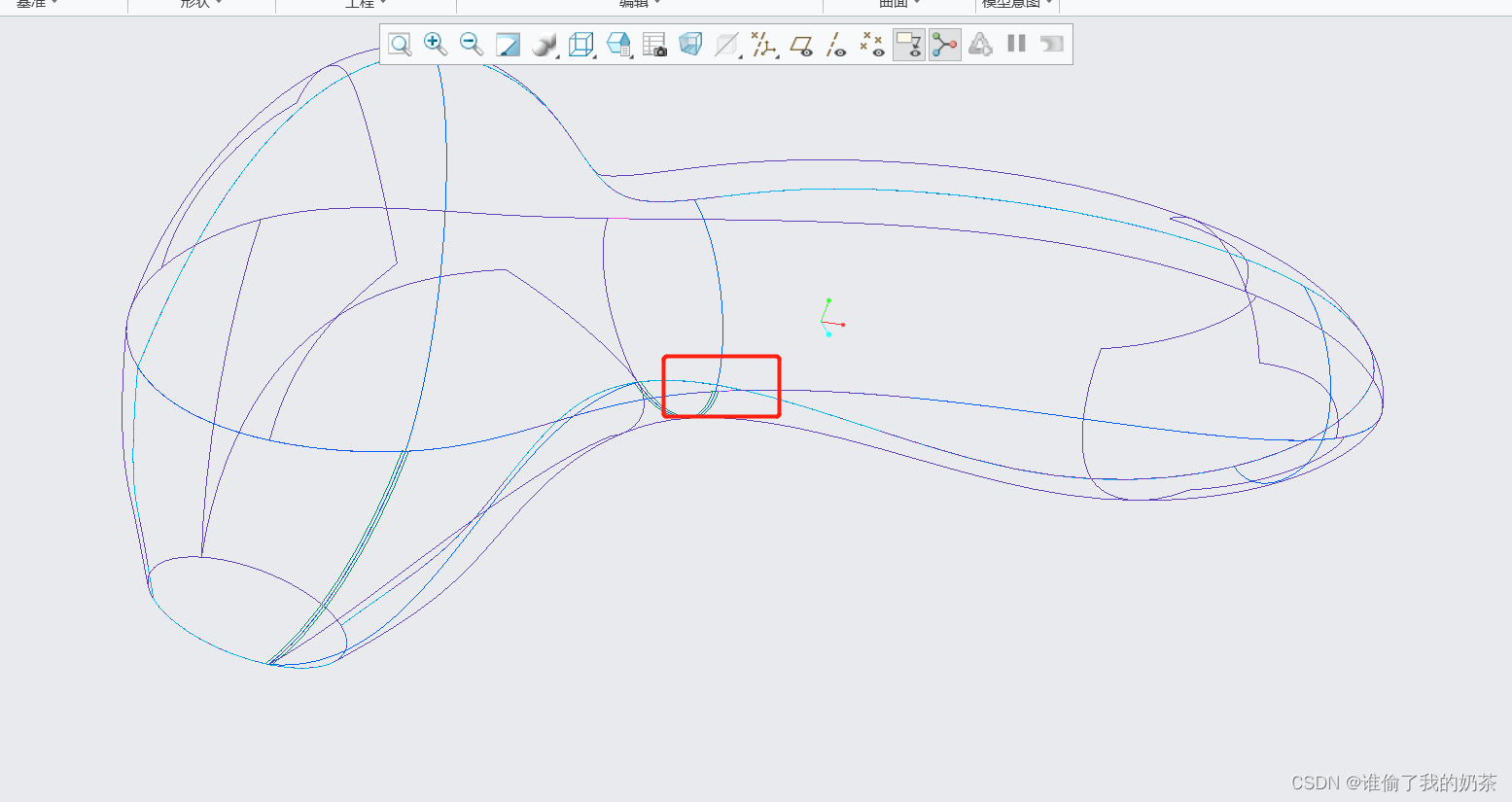Turn off the spin center toggle
1512x802 pixels.
[x=944, y=45]
